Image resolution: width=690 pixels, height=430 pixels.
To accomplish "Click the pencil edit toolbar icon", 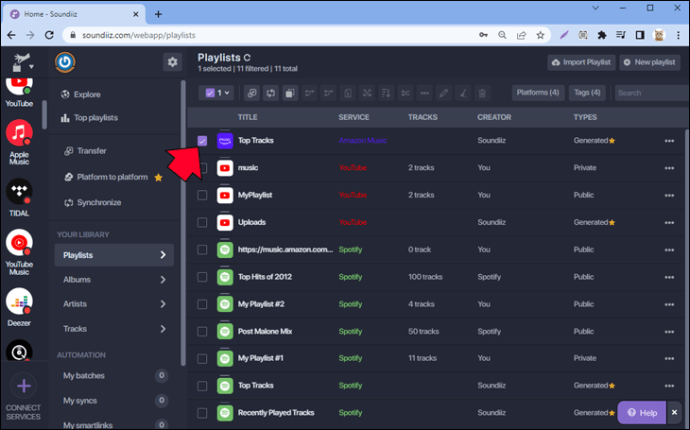I will [x=444, y=93].
